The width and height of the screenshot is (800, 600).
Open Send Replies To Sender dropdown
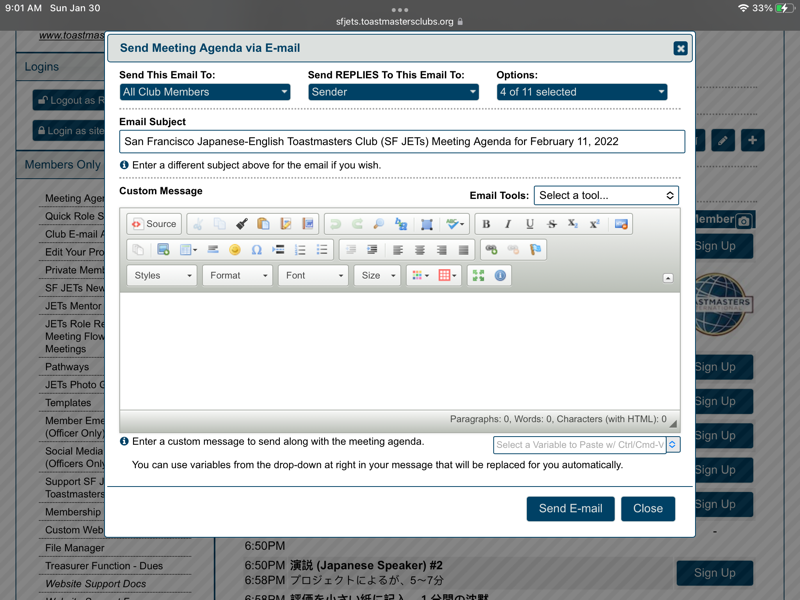coord(393,92)
